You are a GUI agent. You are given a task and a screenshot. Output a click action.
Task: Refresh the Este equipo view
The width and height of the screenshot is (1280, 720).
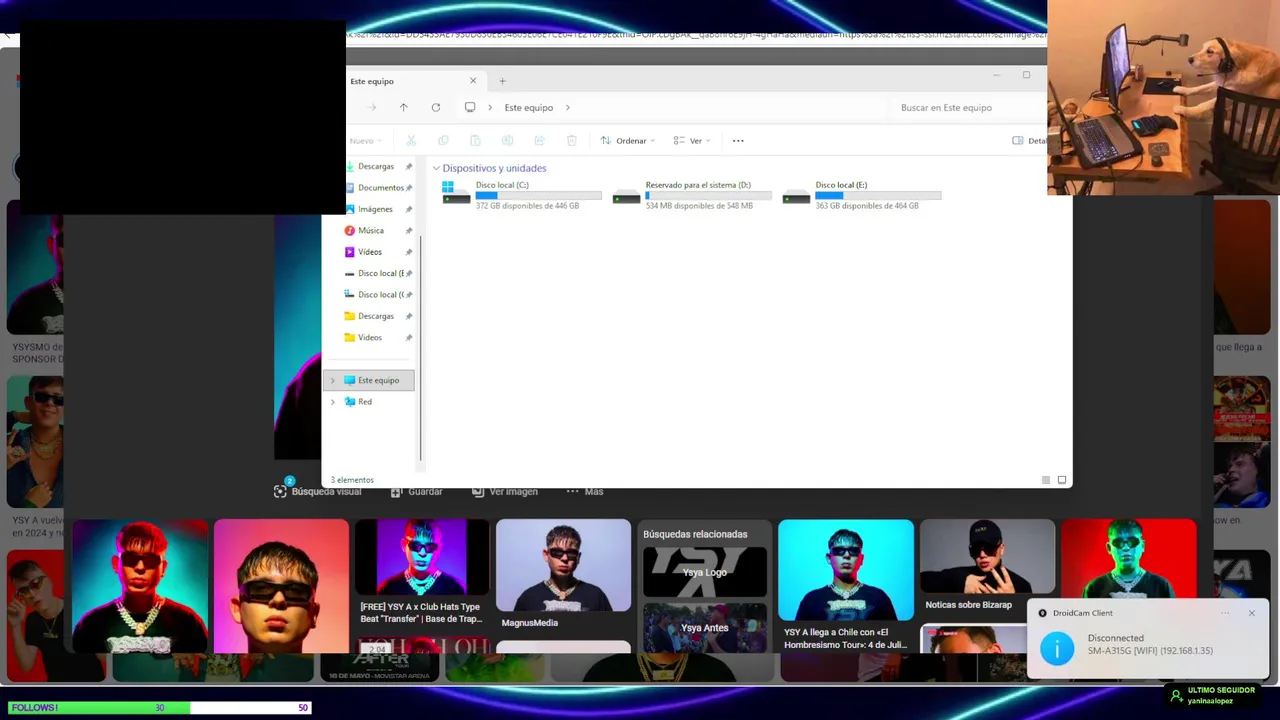(x=436, y=107)
